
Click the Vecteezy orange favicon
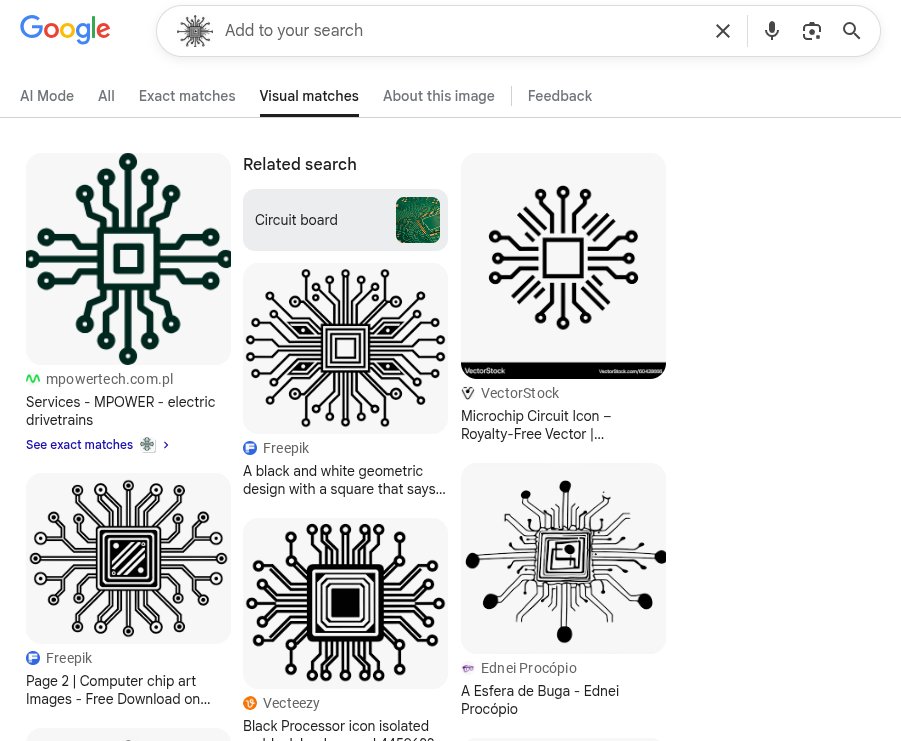tap(250, 703)
